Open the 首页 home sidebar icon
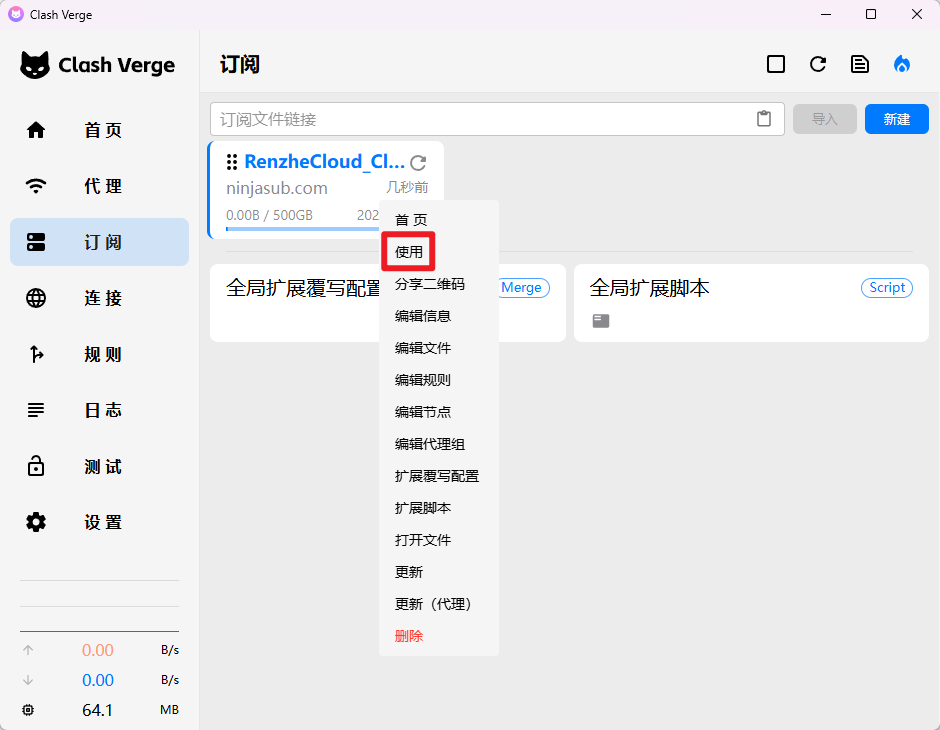Image resolution: width=940 pixels, height=730 pixels. [36, 130]
